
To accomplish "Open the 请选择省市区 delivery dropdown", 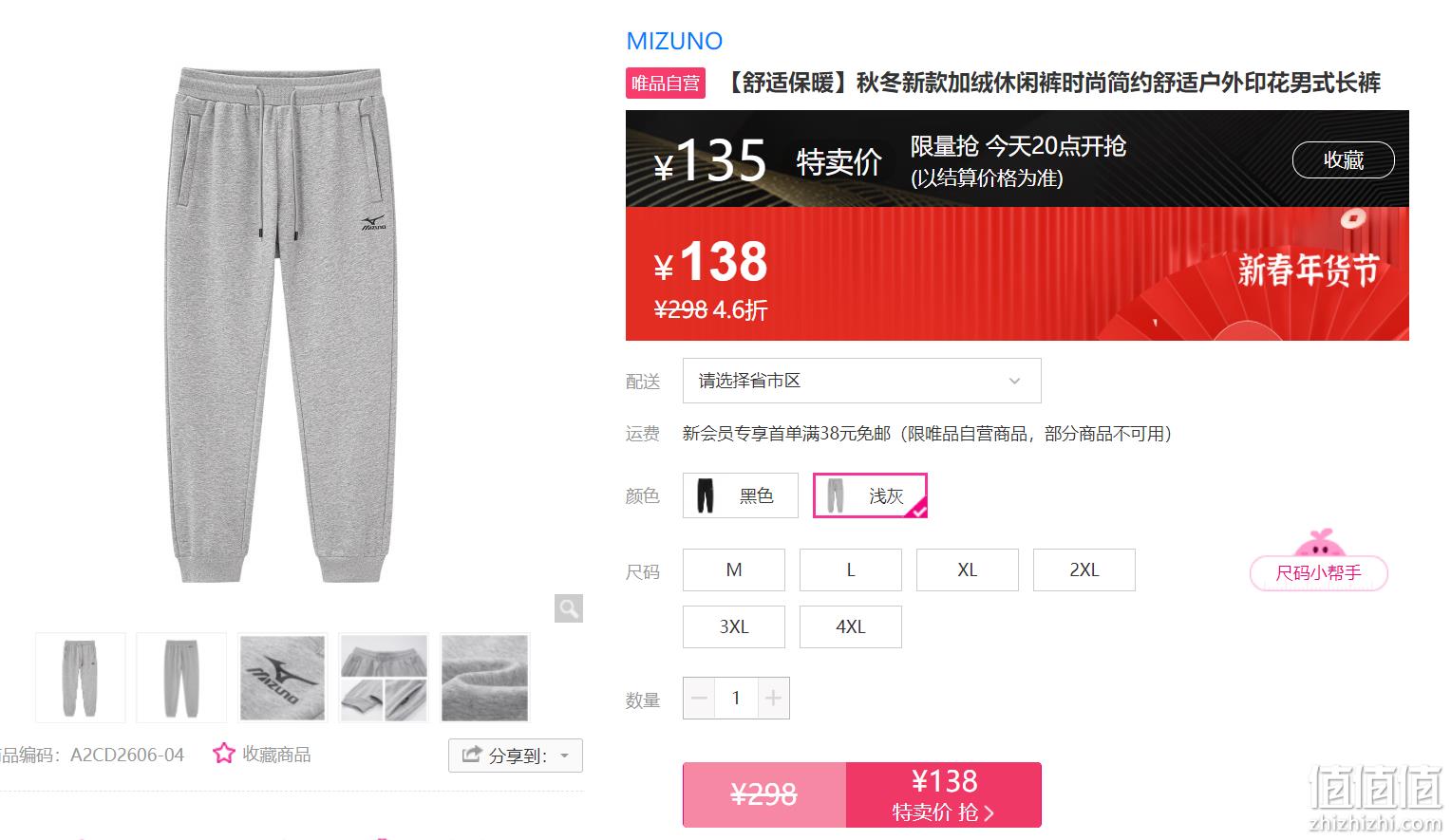I will click(x=862, y=381).
